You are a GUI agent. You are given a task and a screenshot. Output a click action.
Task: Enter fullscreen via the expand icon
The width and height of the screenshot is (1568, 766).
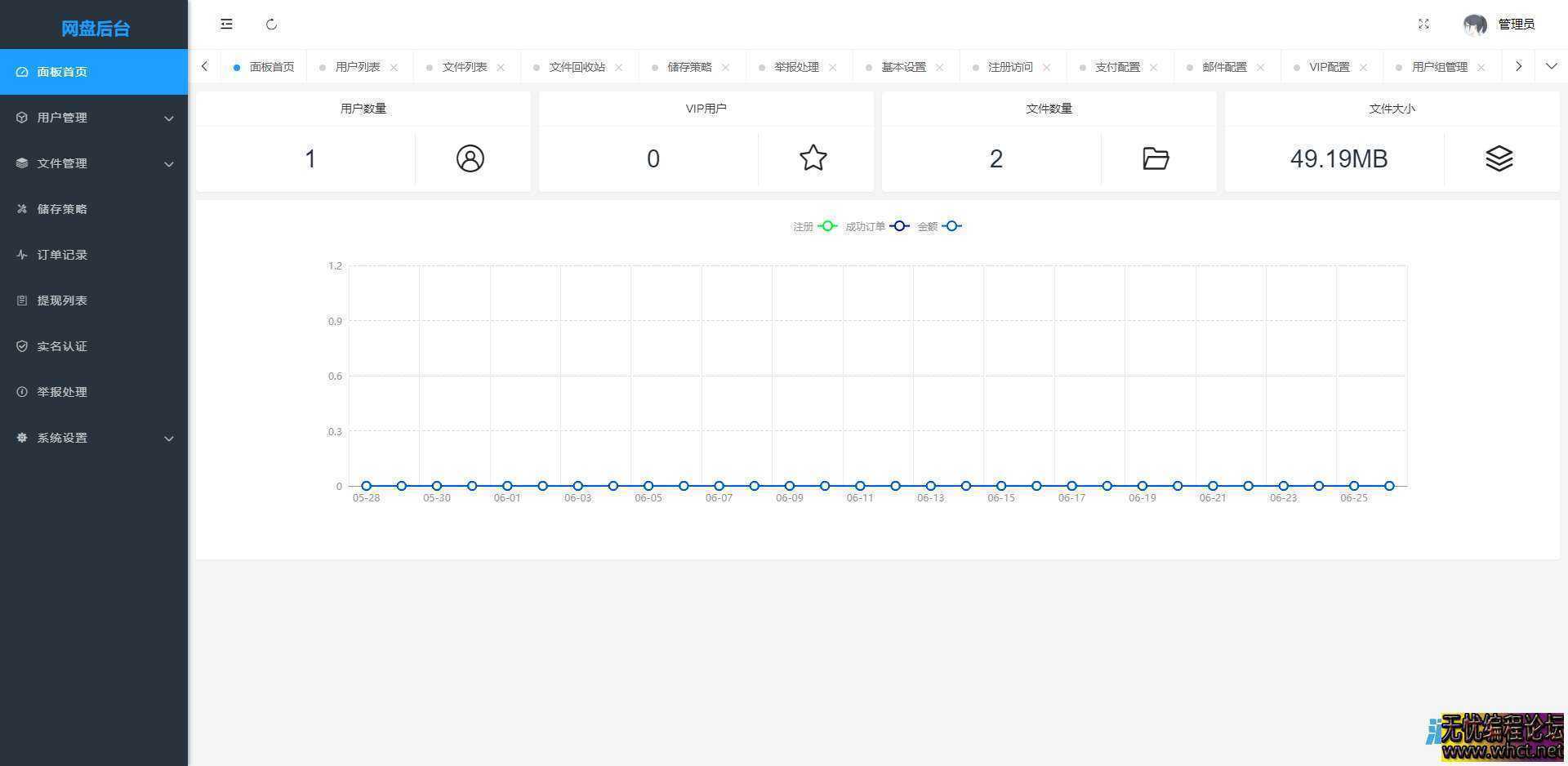click(1423, 24)
